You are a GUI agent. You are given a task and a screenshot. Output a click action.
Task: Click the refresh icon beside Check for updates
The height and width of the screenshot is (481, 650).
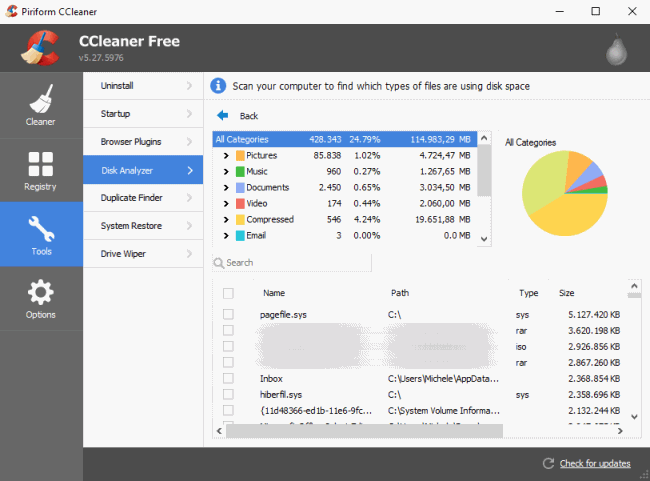tap(548, 463)
